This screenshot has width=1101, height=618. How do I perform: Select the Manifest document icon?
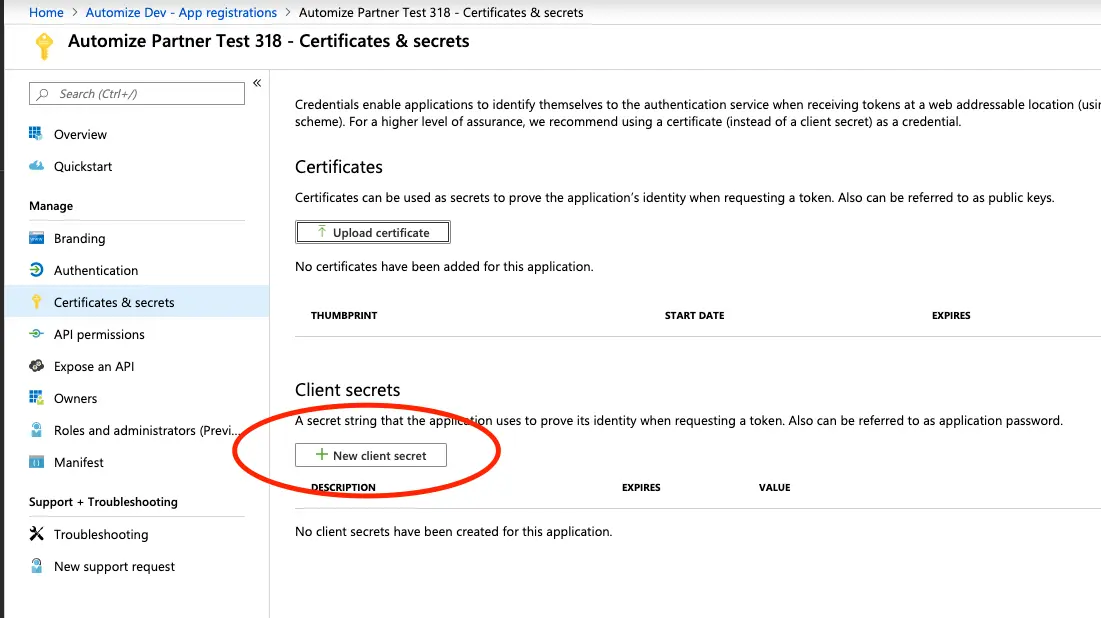(35, 463)
